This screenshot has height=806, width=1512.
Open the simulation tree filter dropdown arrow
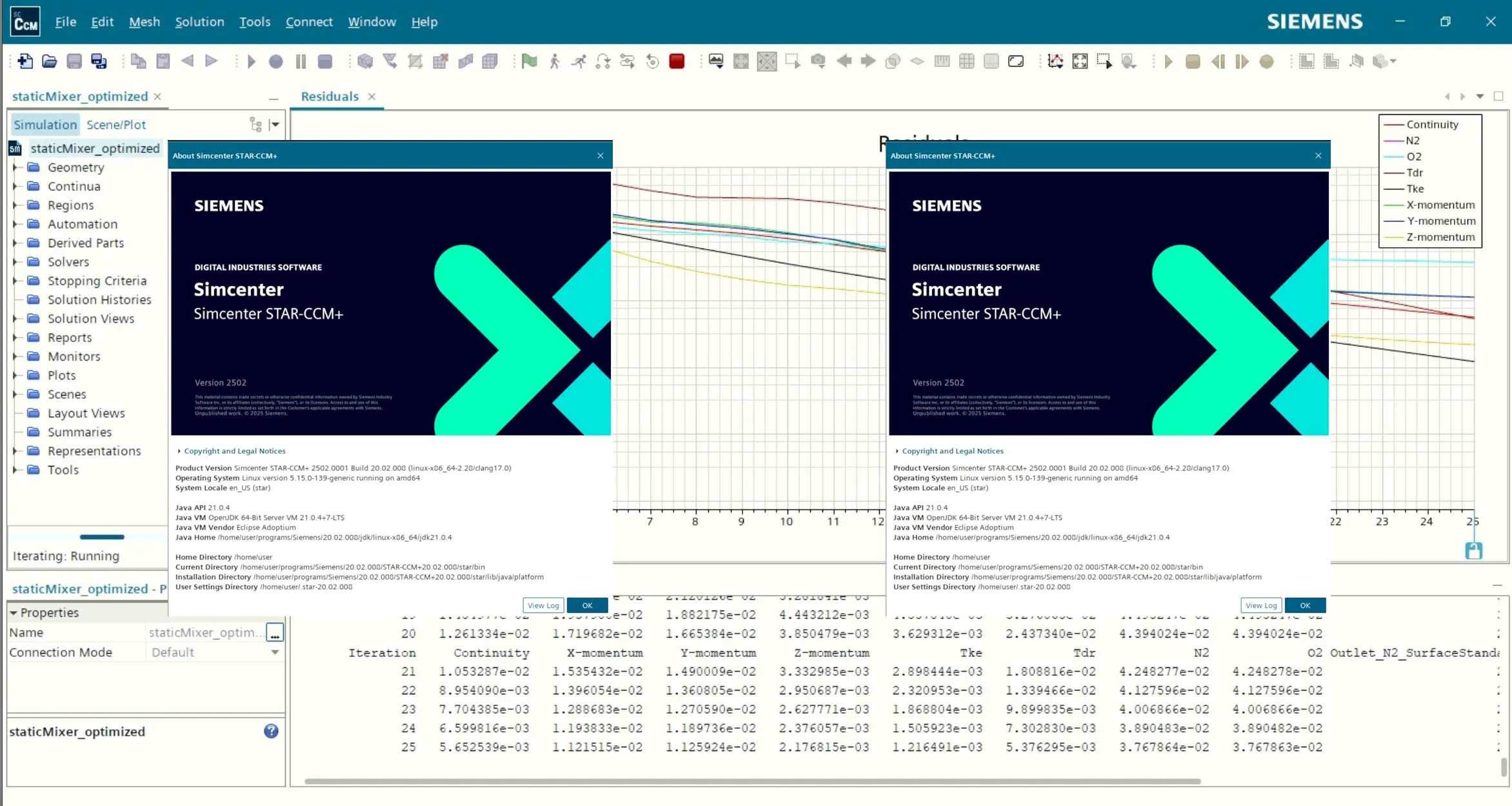[275, 125]
